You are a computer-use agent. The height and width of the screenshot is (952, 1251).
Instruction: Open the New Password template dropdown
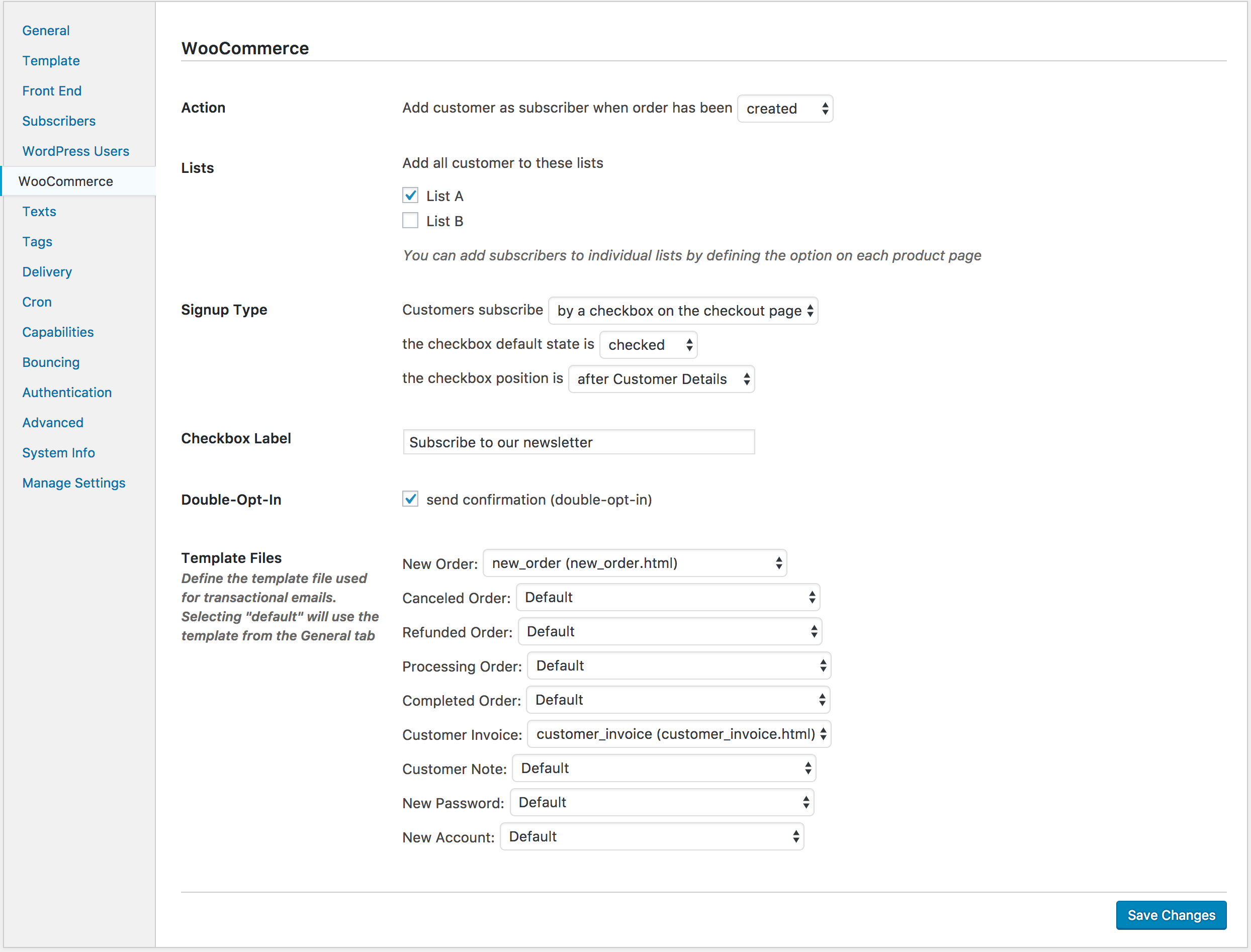[662, 802]
